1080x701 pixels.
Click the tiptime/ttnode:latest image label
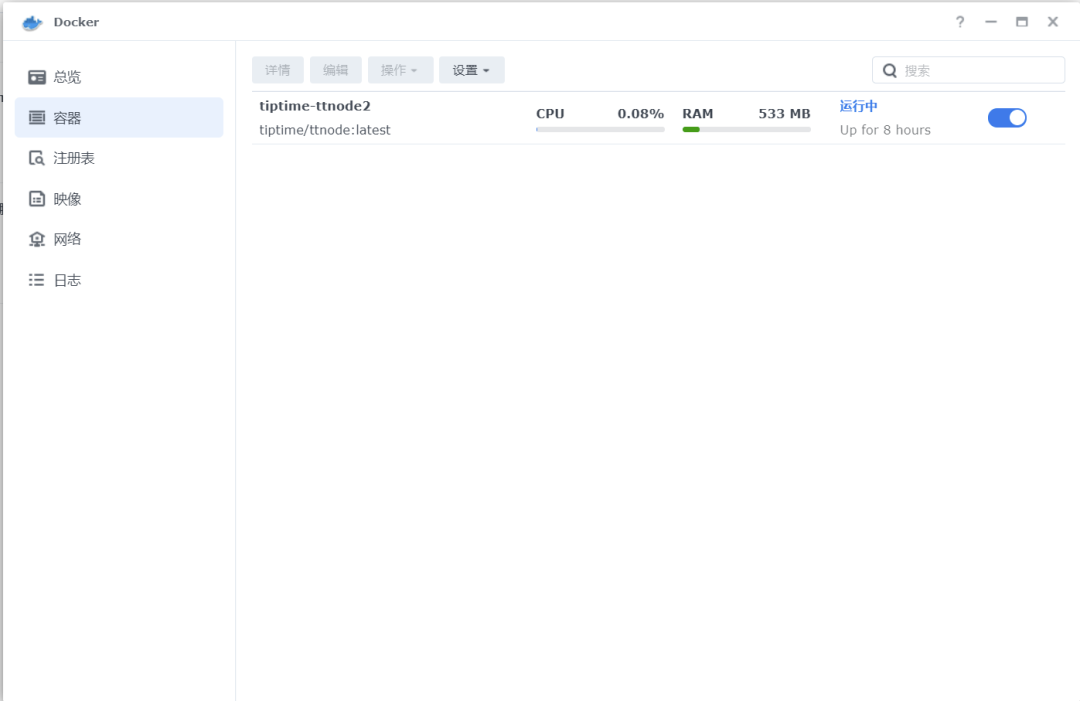[324, 130]
